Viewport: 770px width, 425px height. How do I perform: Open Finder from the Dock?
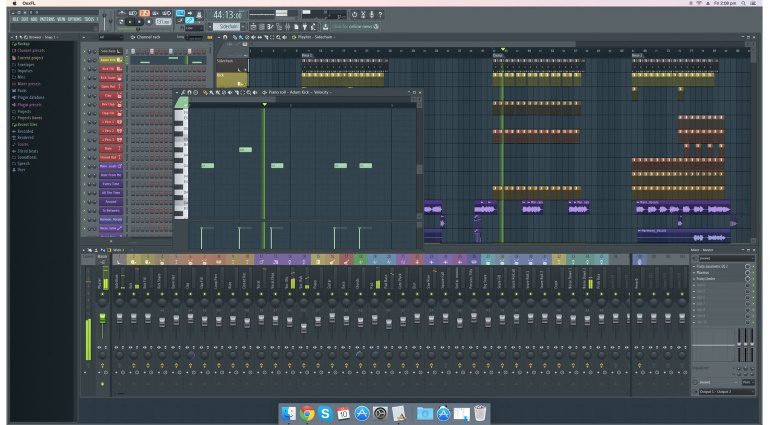[289, 412]
